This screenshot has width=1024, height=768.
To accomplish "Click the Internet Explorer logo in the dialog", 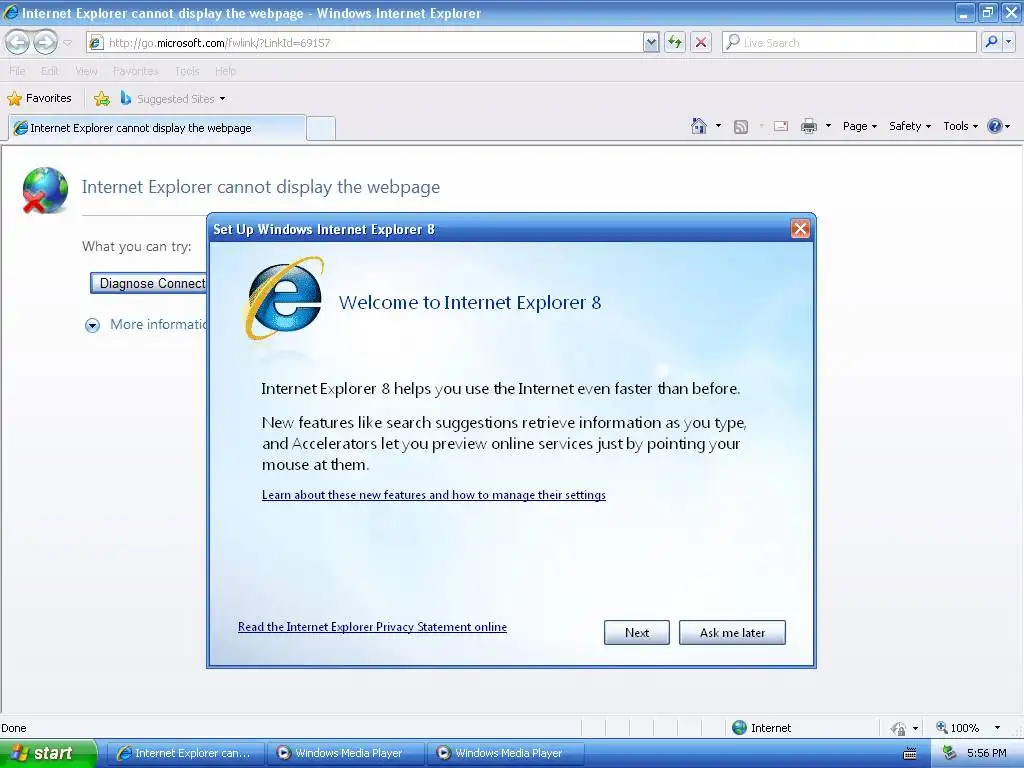I will point(285,299).
